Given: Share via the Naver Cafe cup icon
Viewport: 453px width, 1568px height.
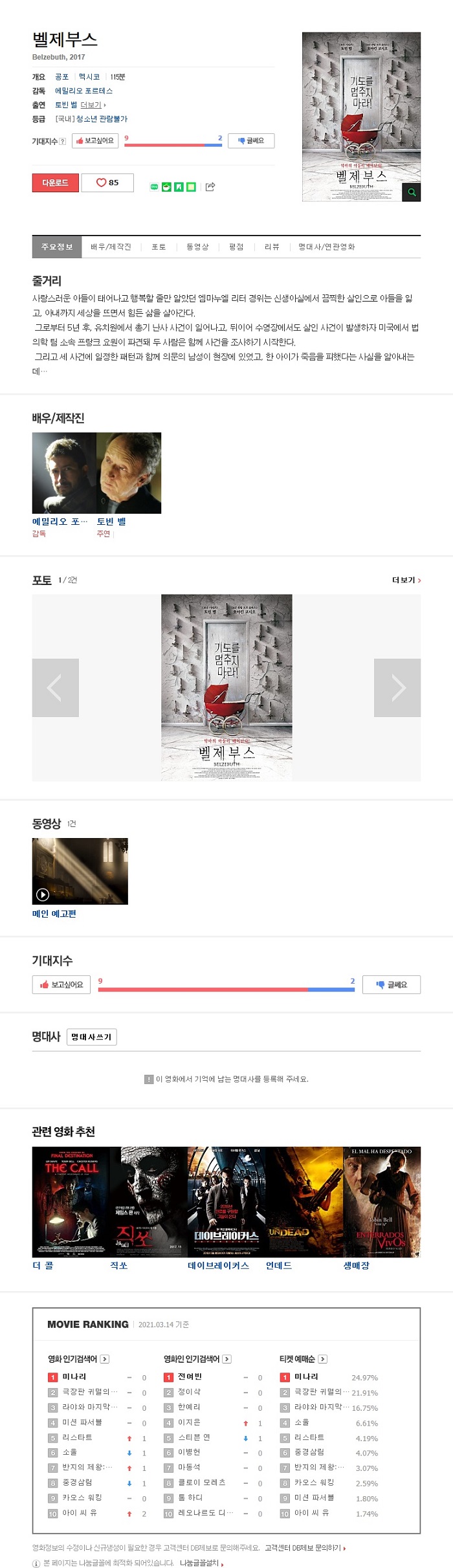Looking at the screenshot, I should click(166, 187).
